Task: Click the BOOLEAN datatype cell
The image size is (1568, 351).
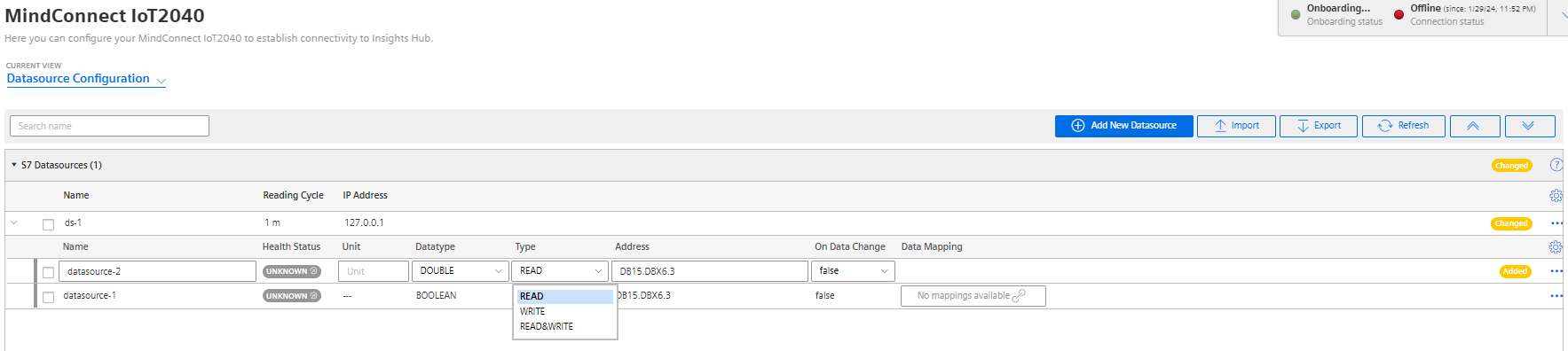Action: point(437,296)
